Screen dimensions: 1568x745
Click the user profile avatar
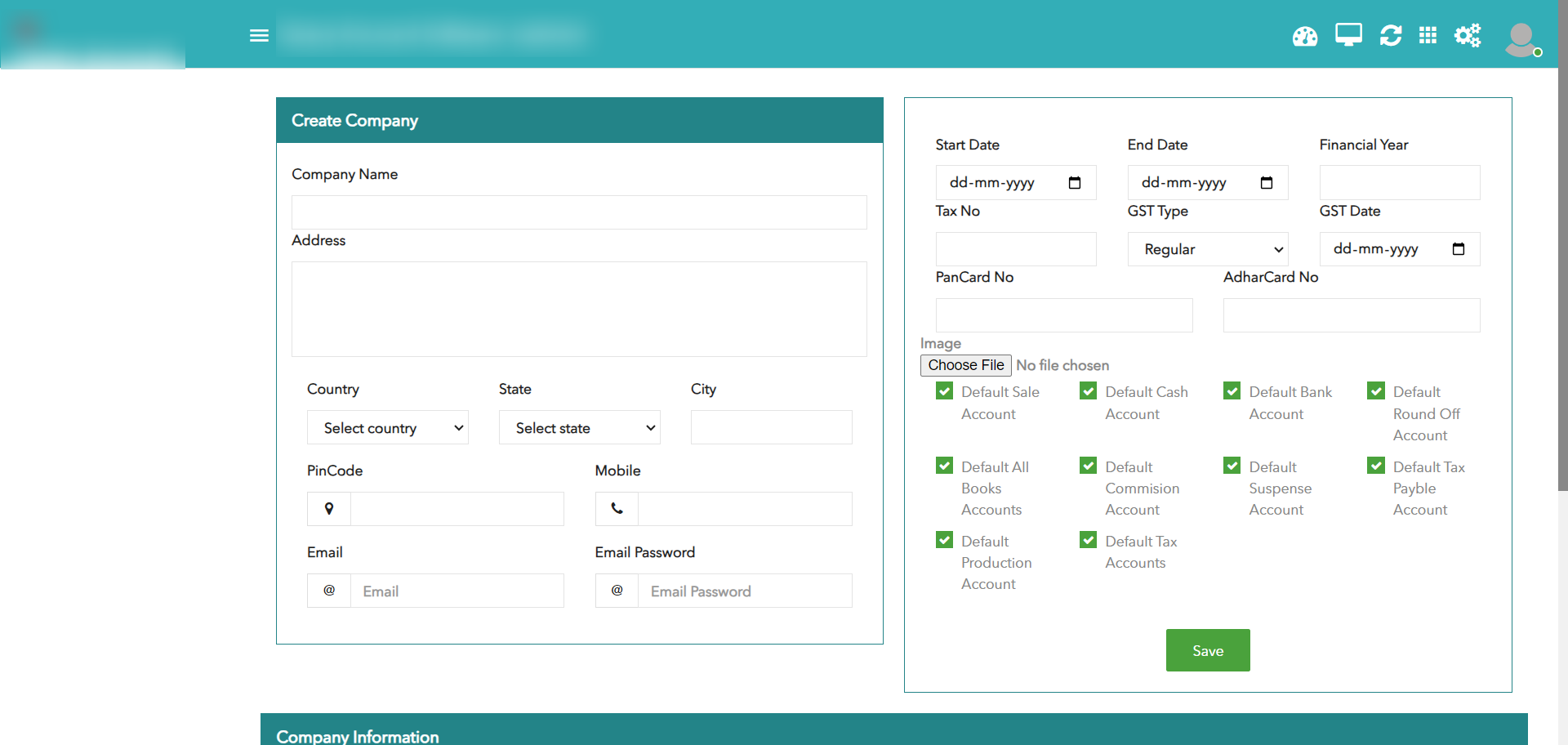coord(1521,38)
